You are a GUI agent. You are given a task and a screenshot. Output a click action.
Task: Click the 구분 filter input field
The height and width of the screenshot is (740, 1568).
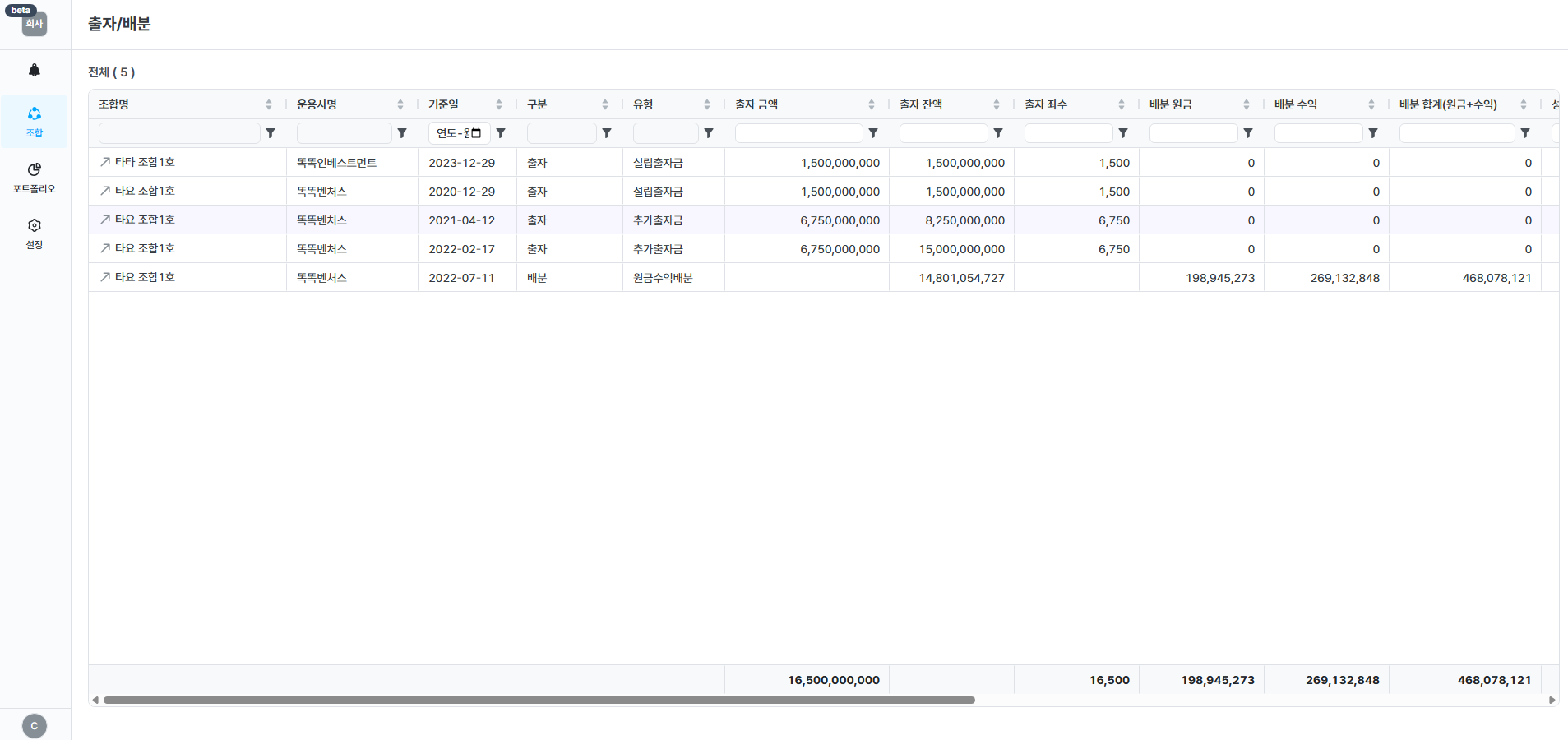[x=562, y=133]
